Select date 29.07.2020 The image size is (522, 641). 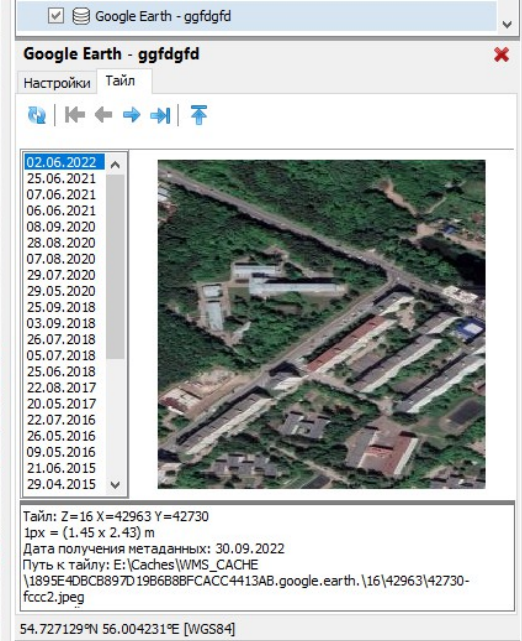pos(61,275)
